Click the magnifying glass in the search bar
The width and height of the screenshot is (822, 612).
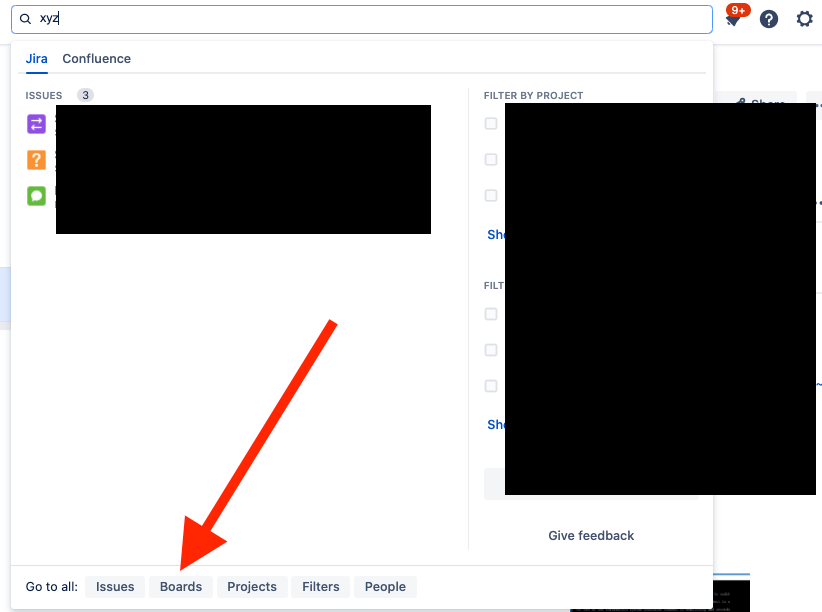(x=27, y=18)
